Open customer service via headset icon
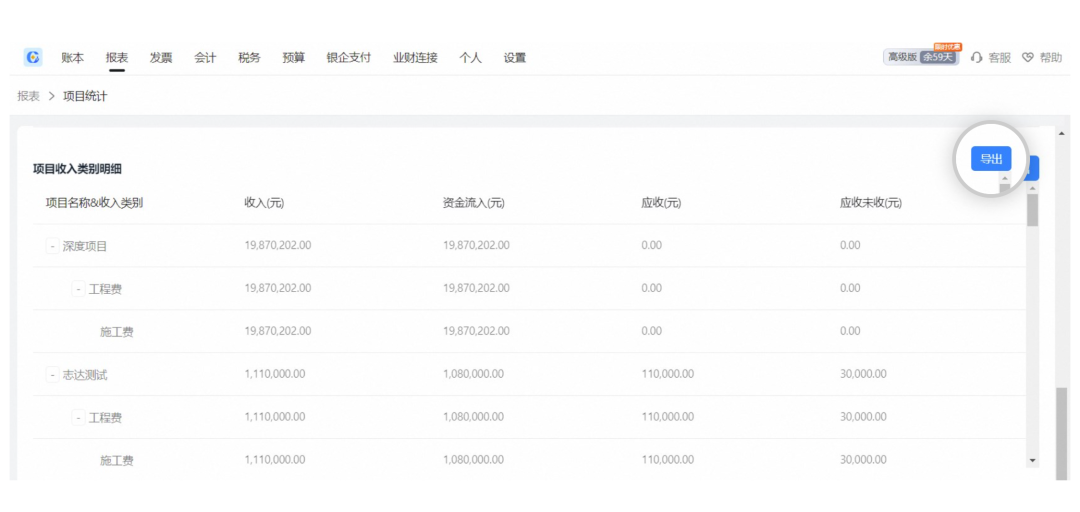 coord(977,58)
